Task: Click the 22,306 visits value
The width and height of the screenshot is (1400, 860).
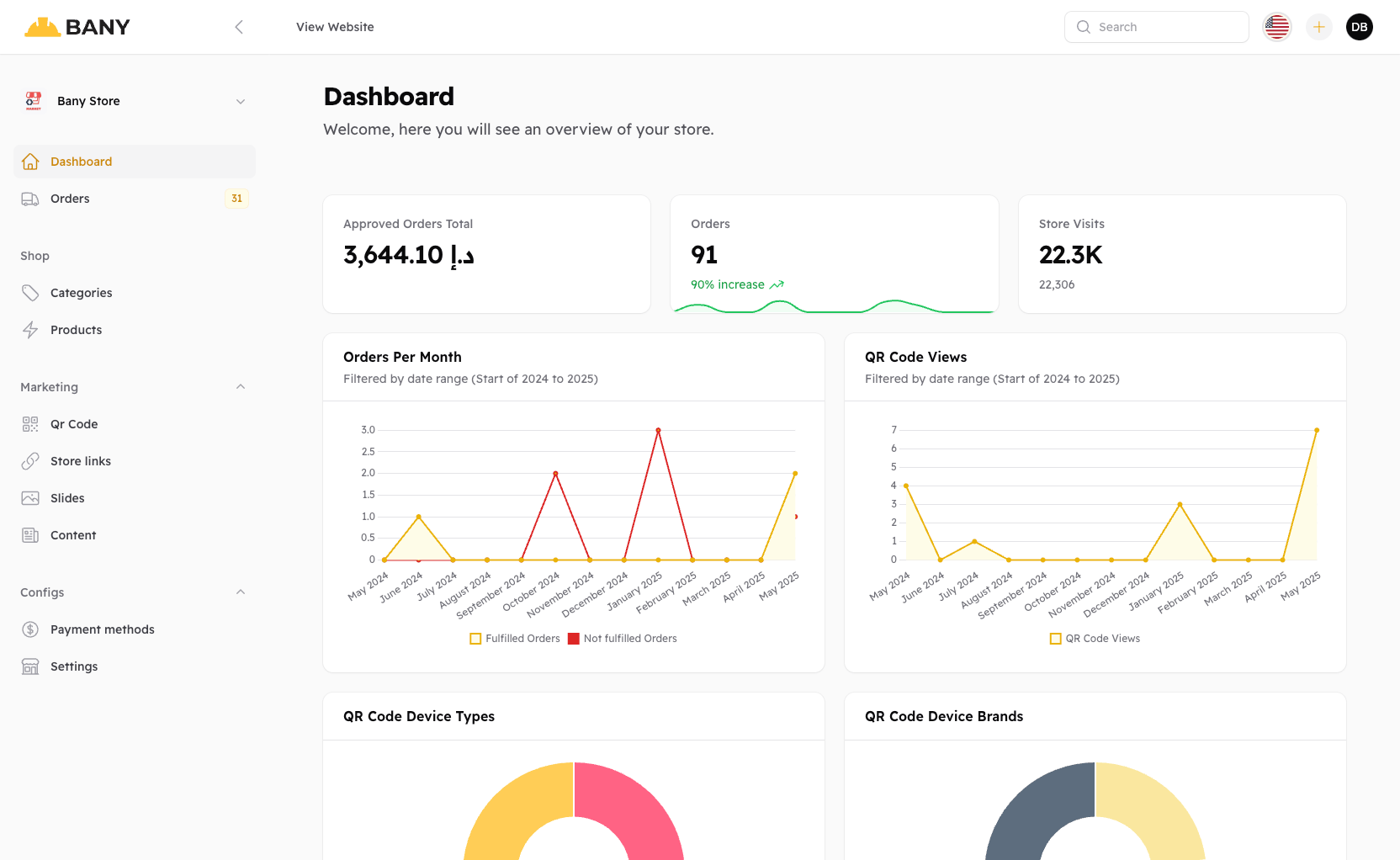Action: coord(1057,284)
